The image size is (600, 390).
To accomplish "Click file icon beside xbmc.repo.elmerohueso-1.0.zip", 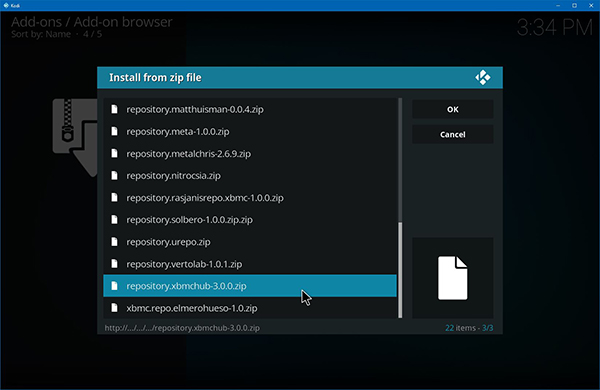I will click(x=114, y=308).
